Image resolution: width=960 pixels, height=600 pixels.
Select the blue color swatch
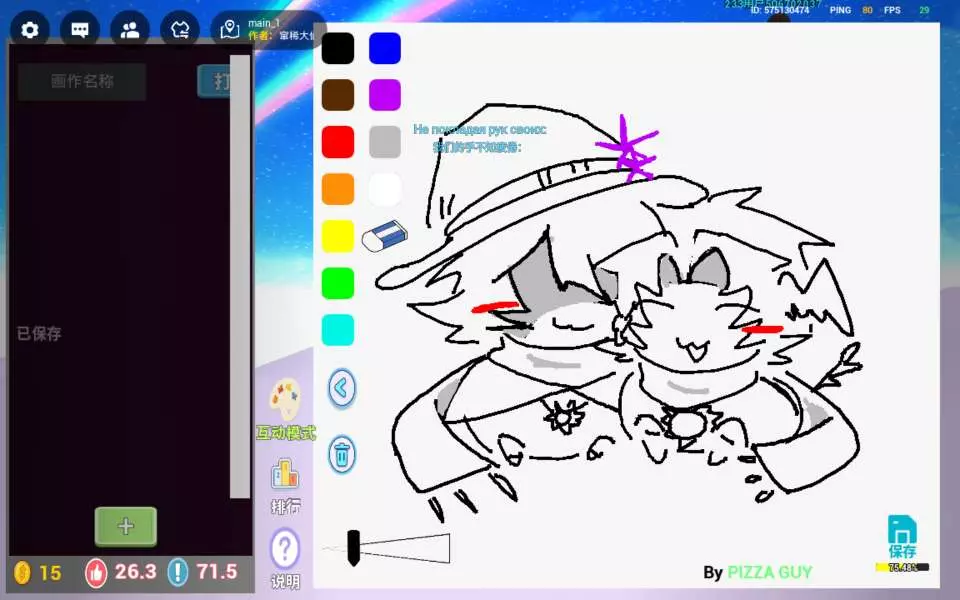coord(385,48)
